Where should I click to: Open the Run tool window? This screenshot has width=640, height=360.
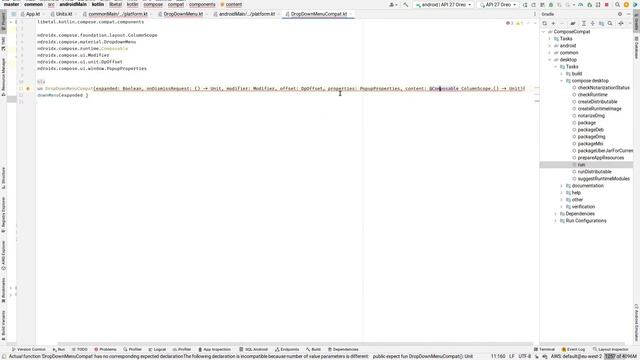coord(59,349)
